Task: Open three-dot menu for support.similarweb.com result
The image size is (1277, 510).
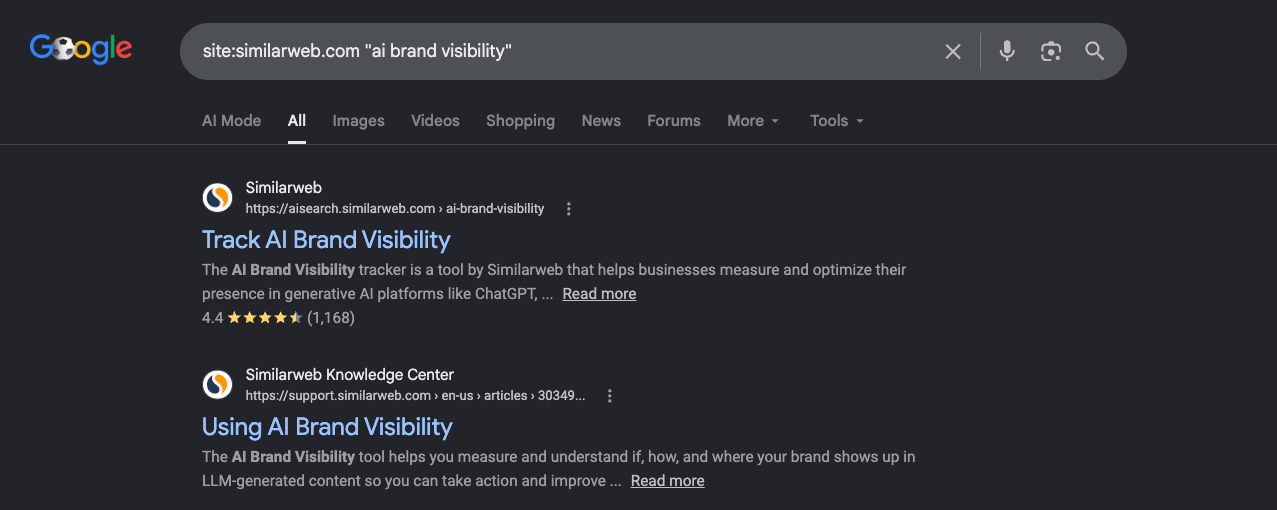Action: (x=610, y=396)
